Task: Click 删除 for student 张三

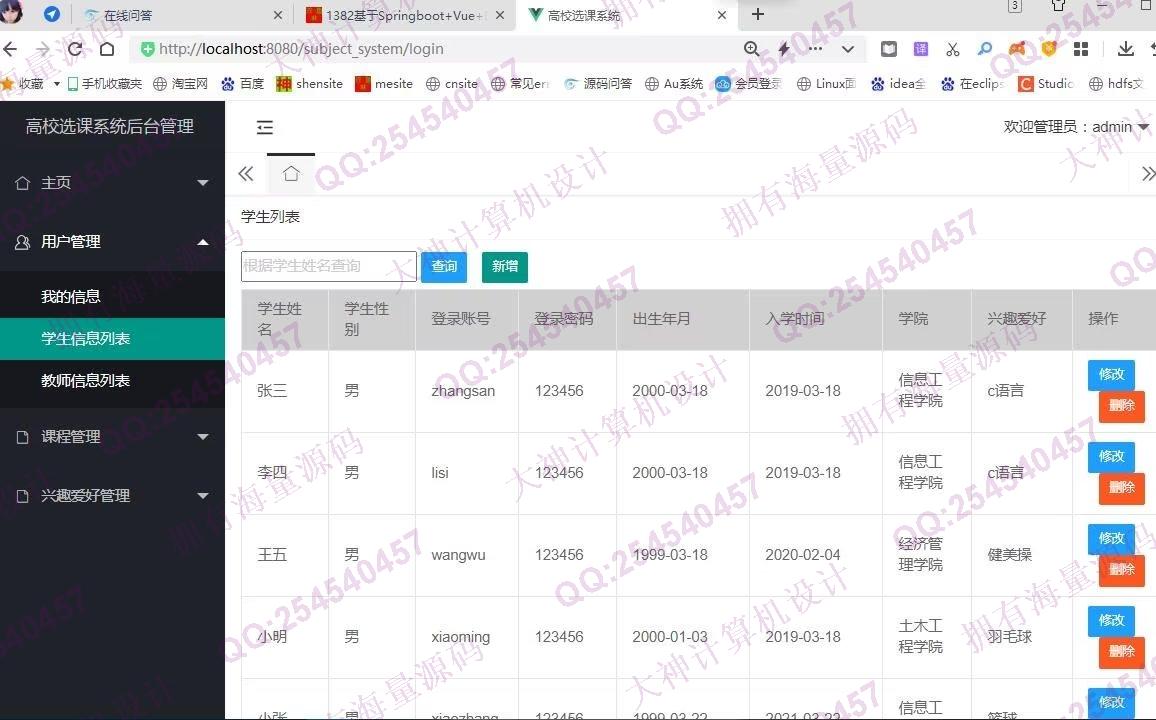Action: tap(1121, 405)
